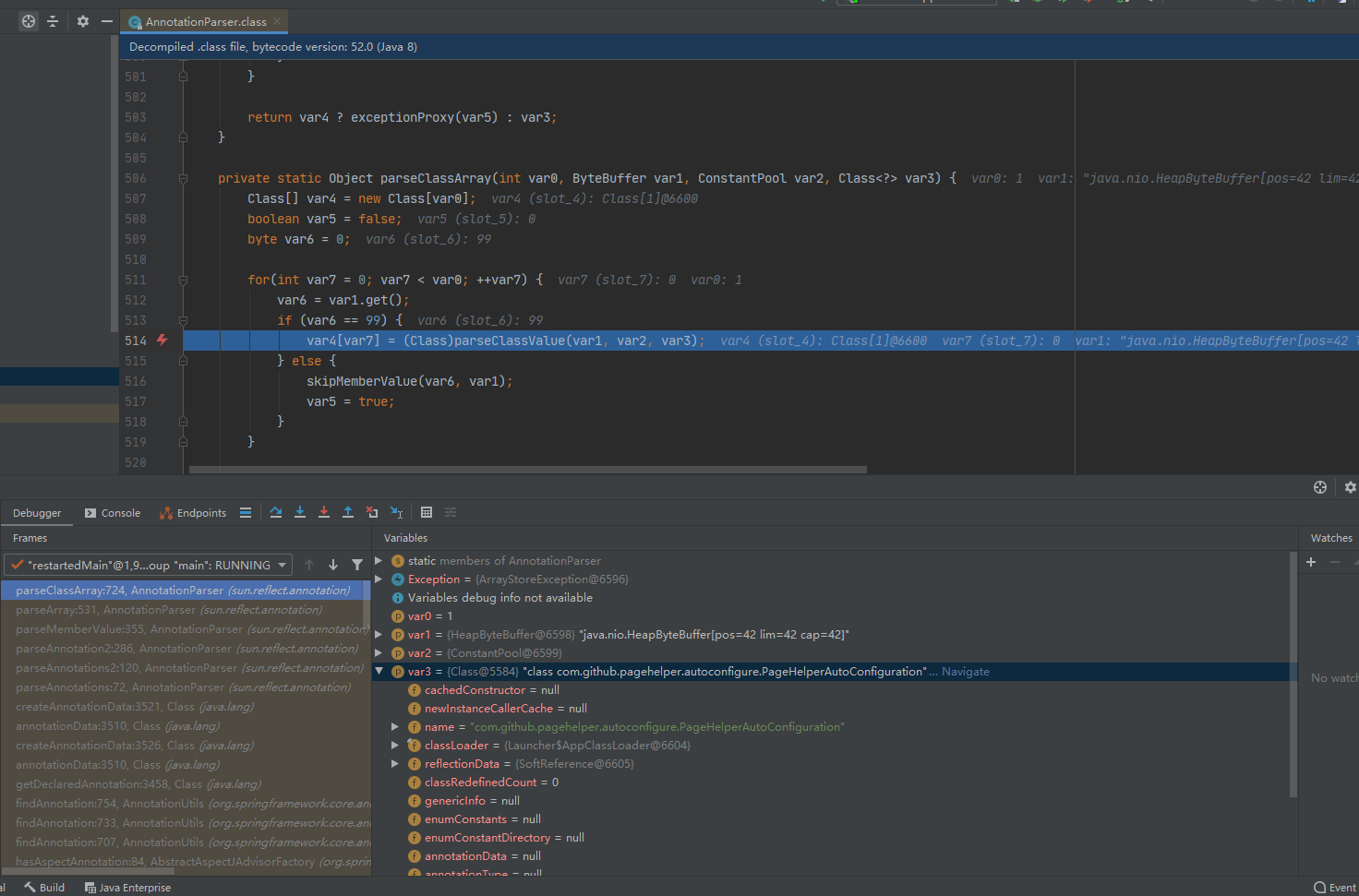Switch to the Endpoints tab

click(193, 513)
